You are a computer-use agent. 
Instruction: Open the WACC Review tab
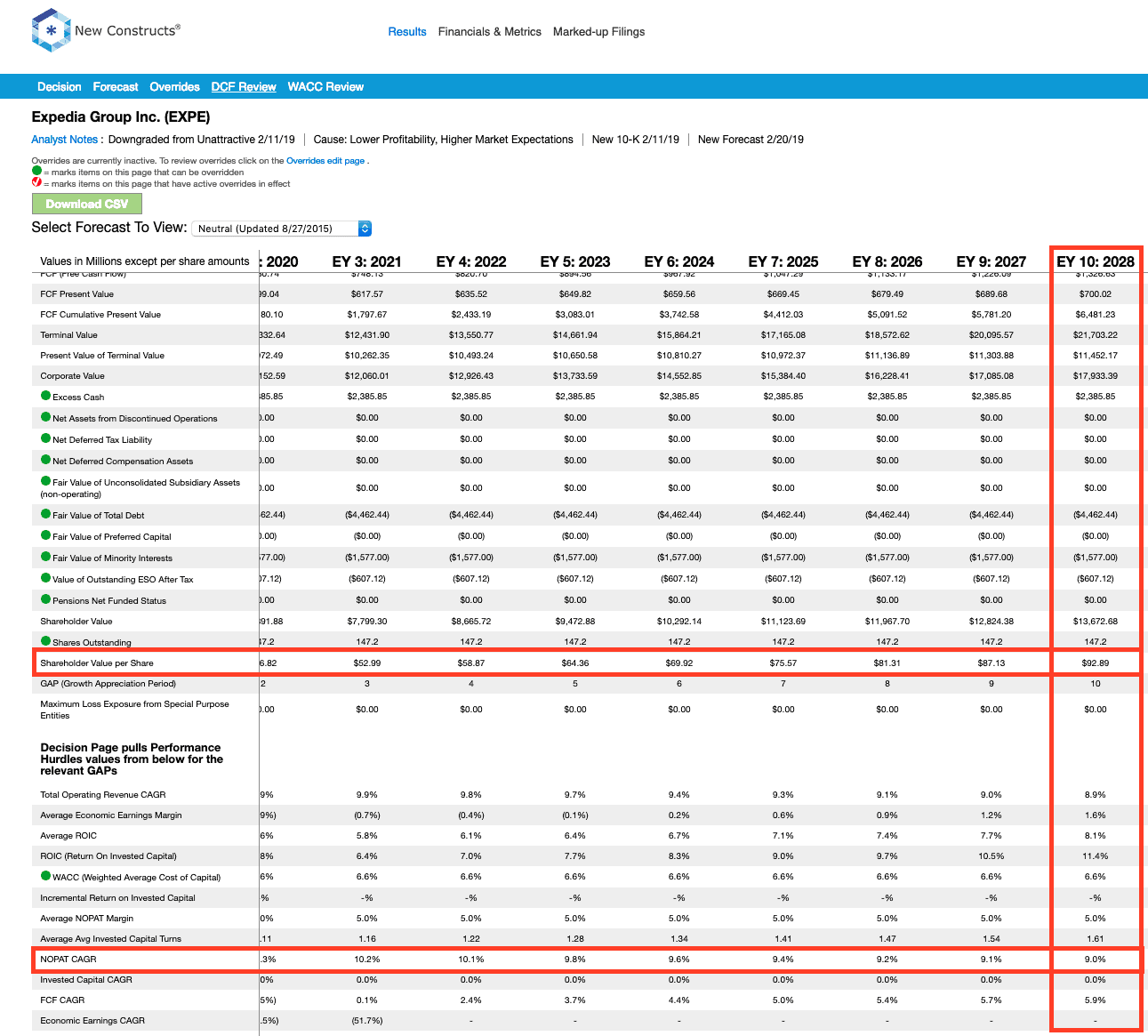(325, 86)
